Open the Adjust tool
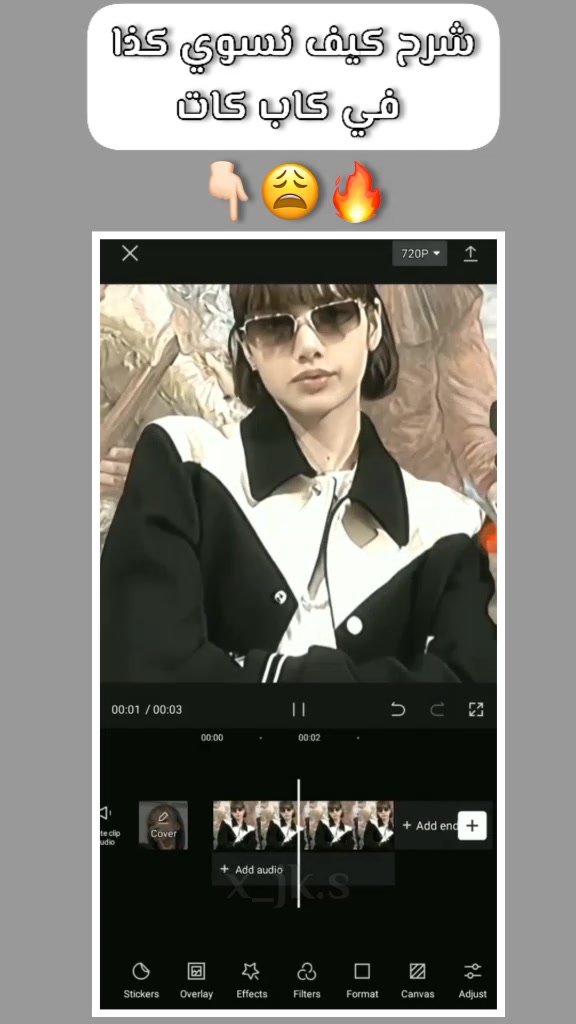The width and height of the screenshot is (576, 1024). point(472,980)
